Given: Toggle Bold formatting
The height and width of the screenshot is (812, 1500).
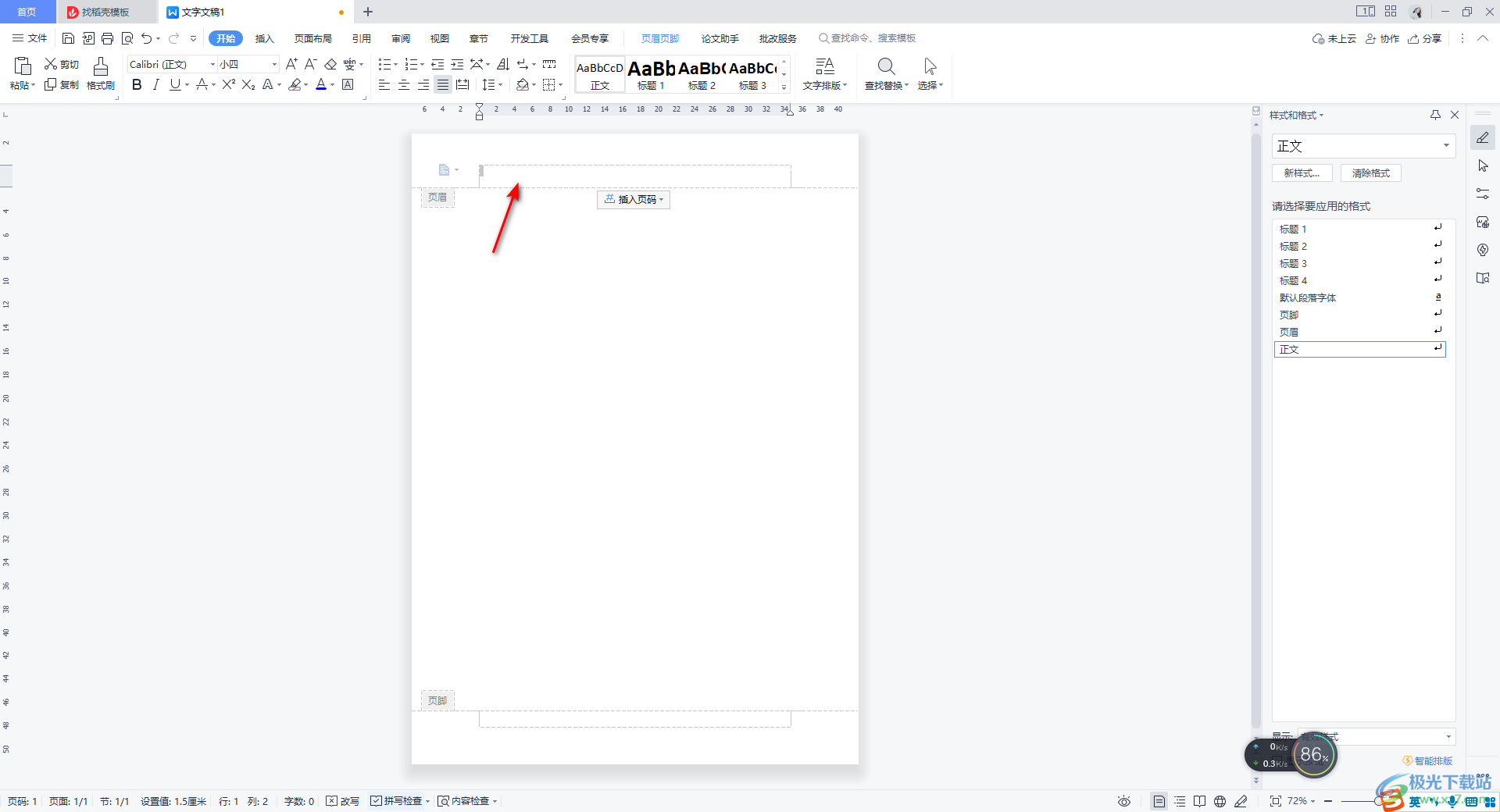Looking at the screenshot, I should (137, 84).
